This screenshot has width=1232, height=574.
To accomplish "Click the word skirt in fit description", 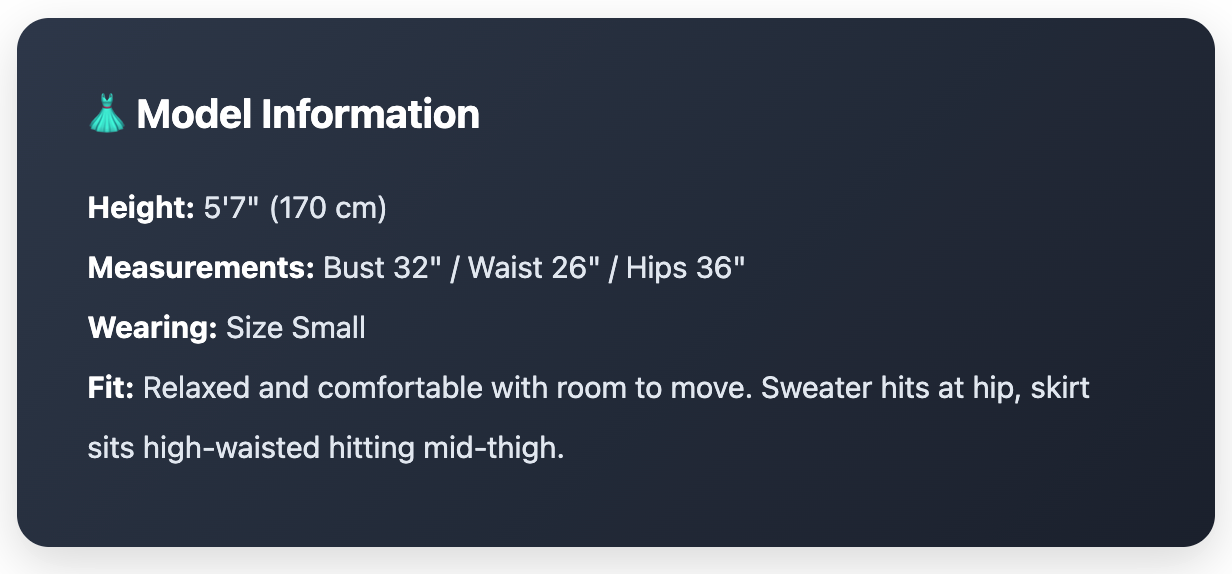I will [x=1062, y=387].
